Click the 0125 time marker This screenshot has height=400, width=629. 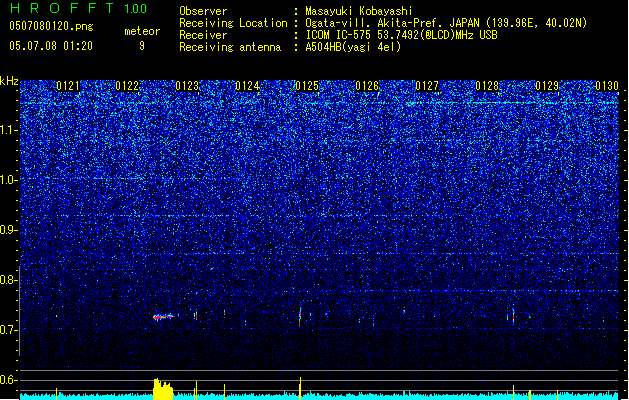(x=307, y=86)
